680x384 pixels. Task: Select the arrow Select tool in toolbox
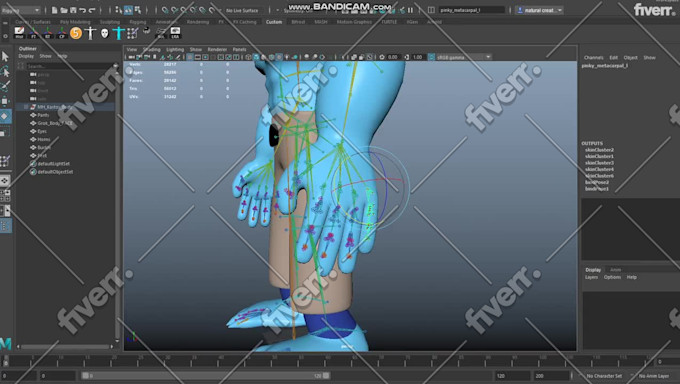pyautogui.click(x=5, y=56)
